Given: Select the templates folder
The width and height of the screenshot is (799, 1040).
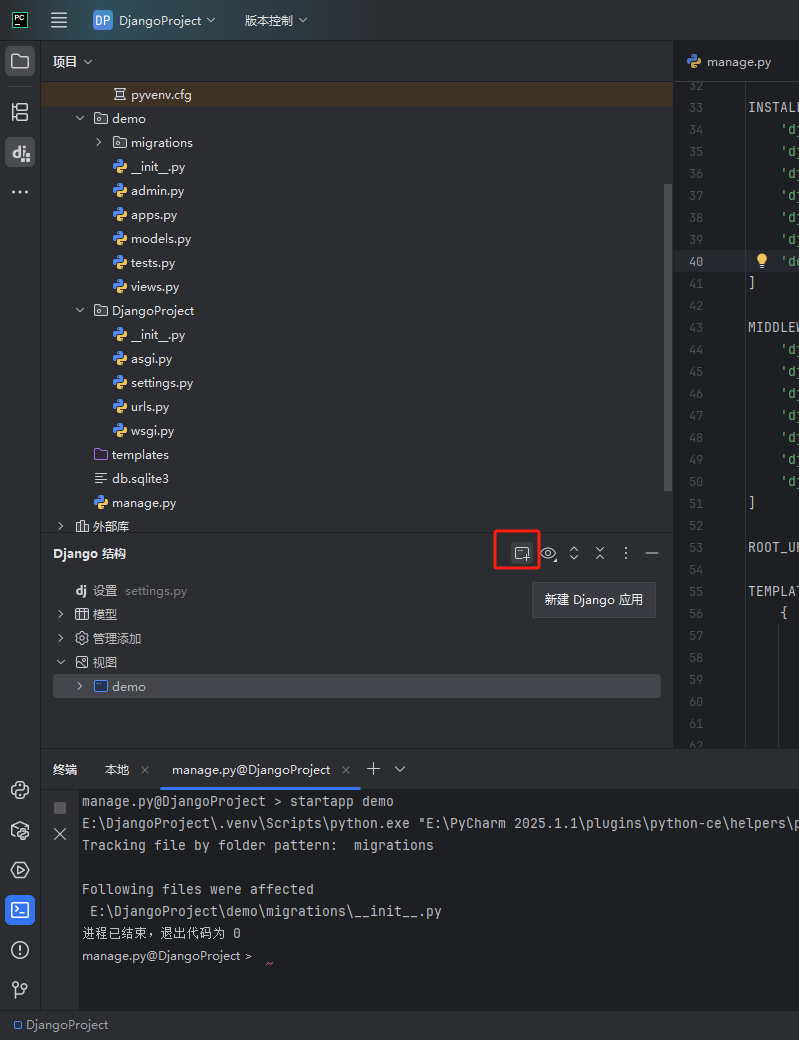Looking at the screenshot, I should (x=140, y=454).
